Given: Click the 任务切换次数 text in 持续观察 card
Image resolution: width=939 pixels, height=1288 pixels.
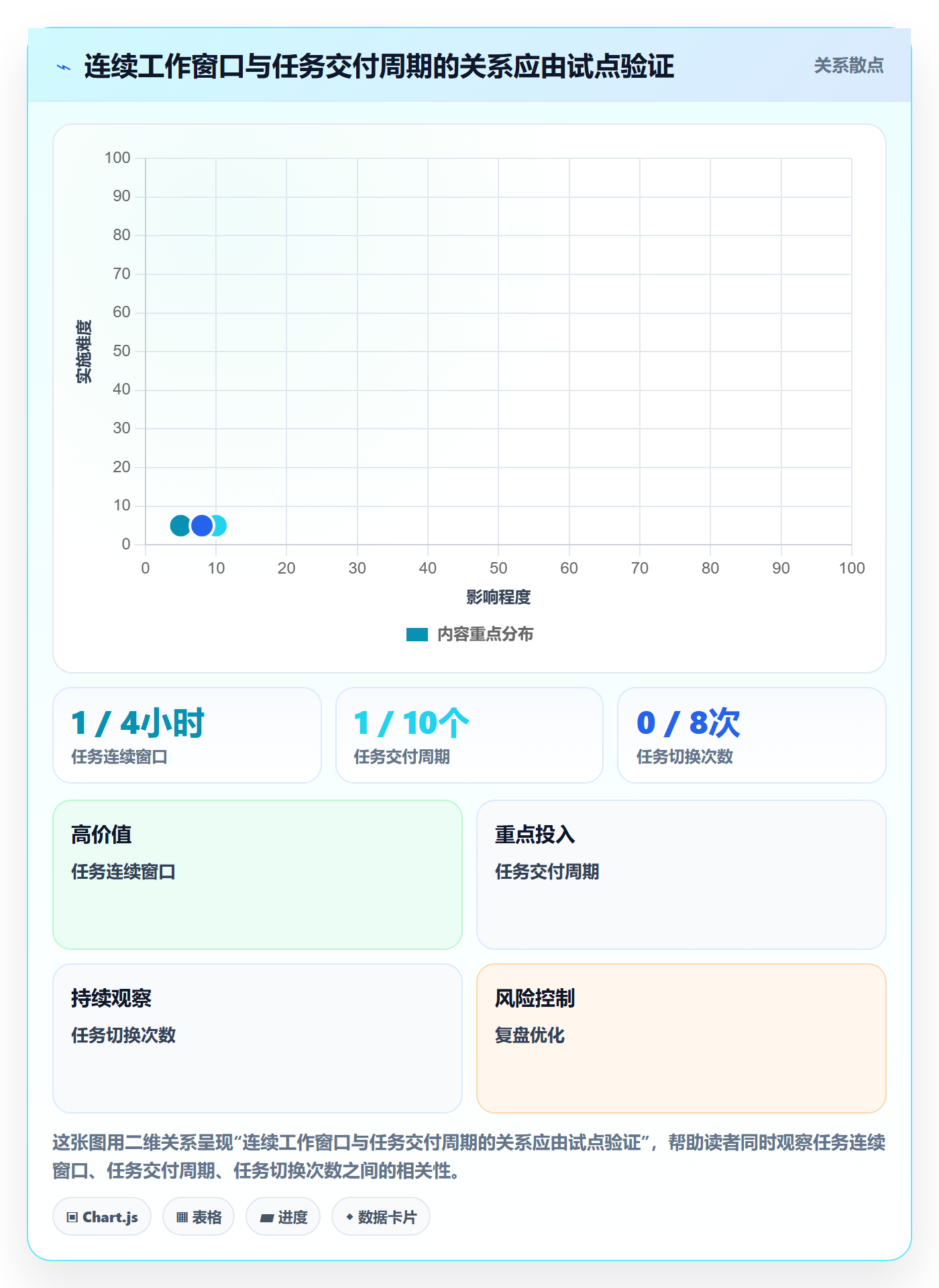Looking at the screenshot, I should coord(123,1035).
